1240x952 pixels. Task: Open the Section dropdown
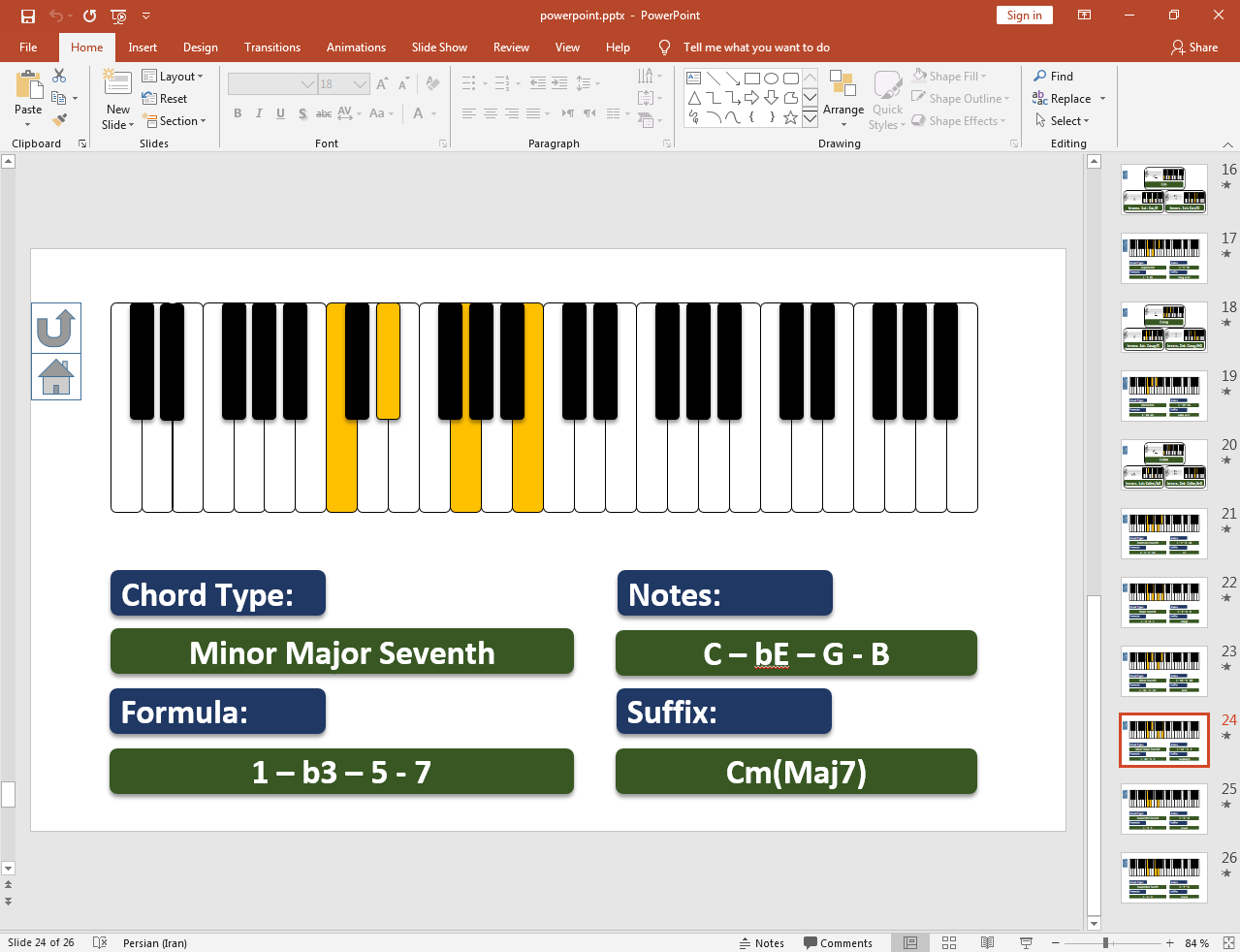coord(175,121)
